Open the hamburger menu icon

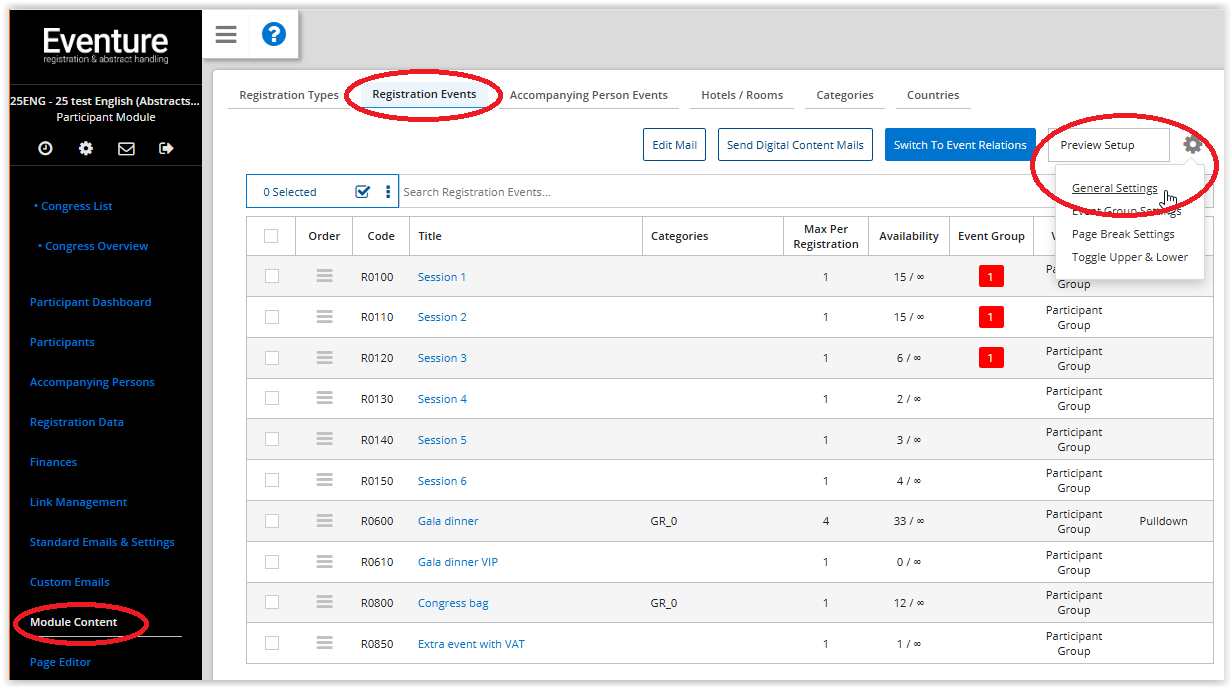[x=226, y=35]
